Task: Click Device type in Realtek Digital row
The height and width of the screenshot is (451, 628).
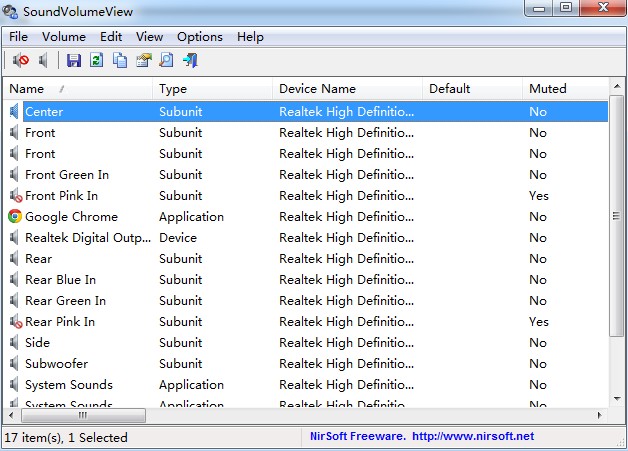Action: pos(178,238)
